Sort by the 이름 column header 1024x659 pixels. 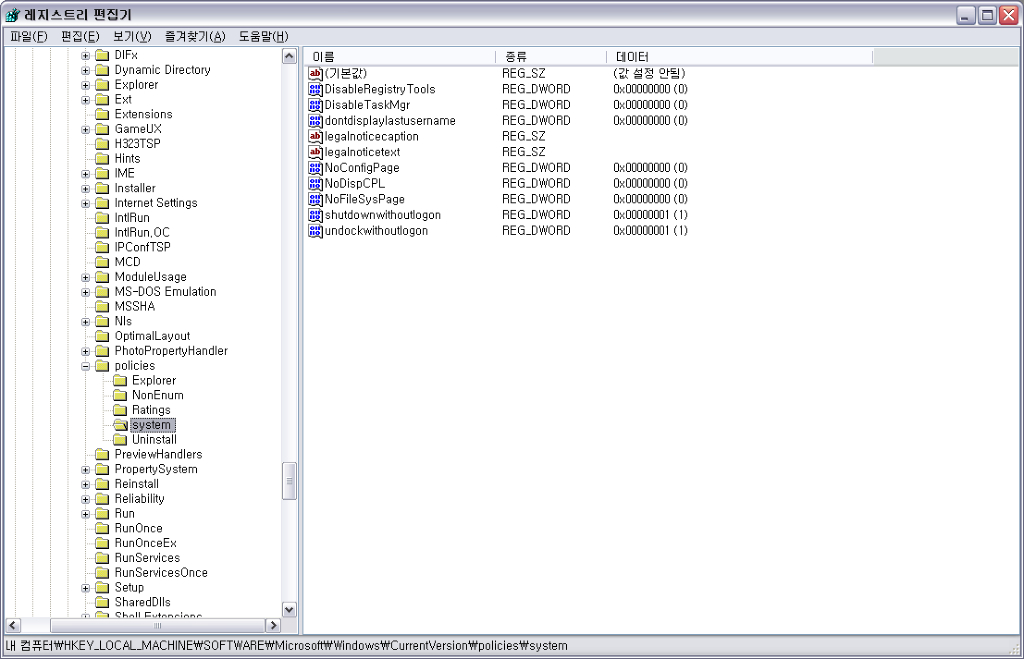400,57
